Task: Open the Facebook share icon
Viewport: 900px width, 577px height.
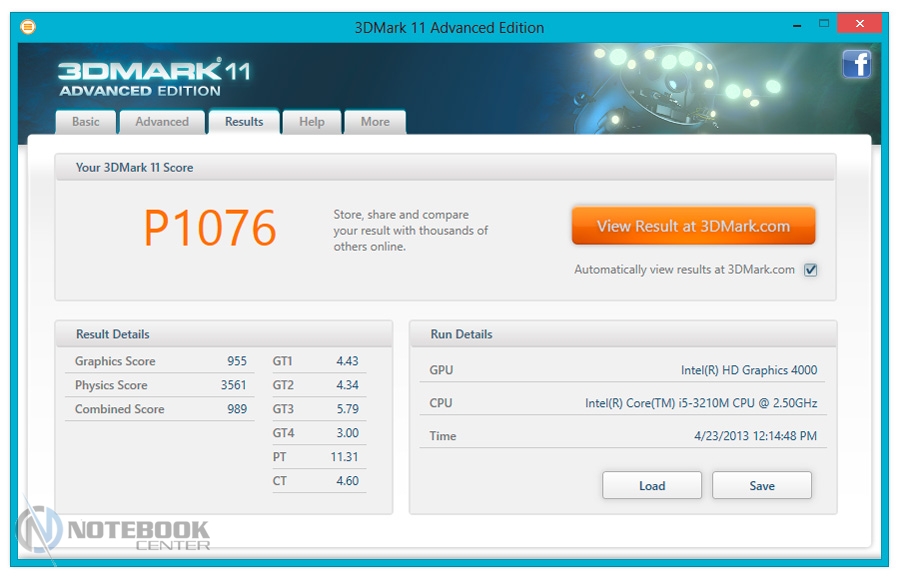Action: (x=856, y=64)
